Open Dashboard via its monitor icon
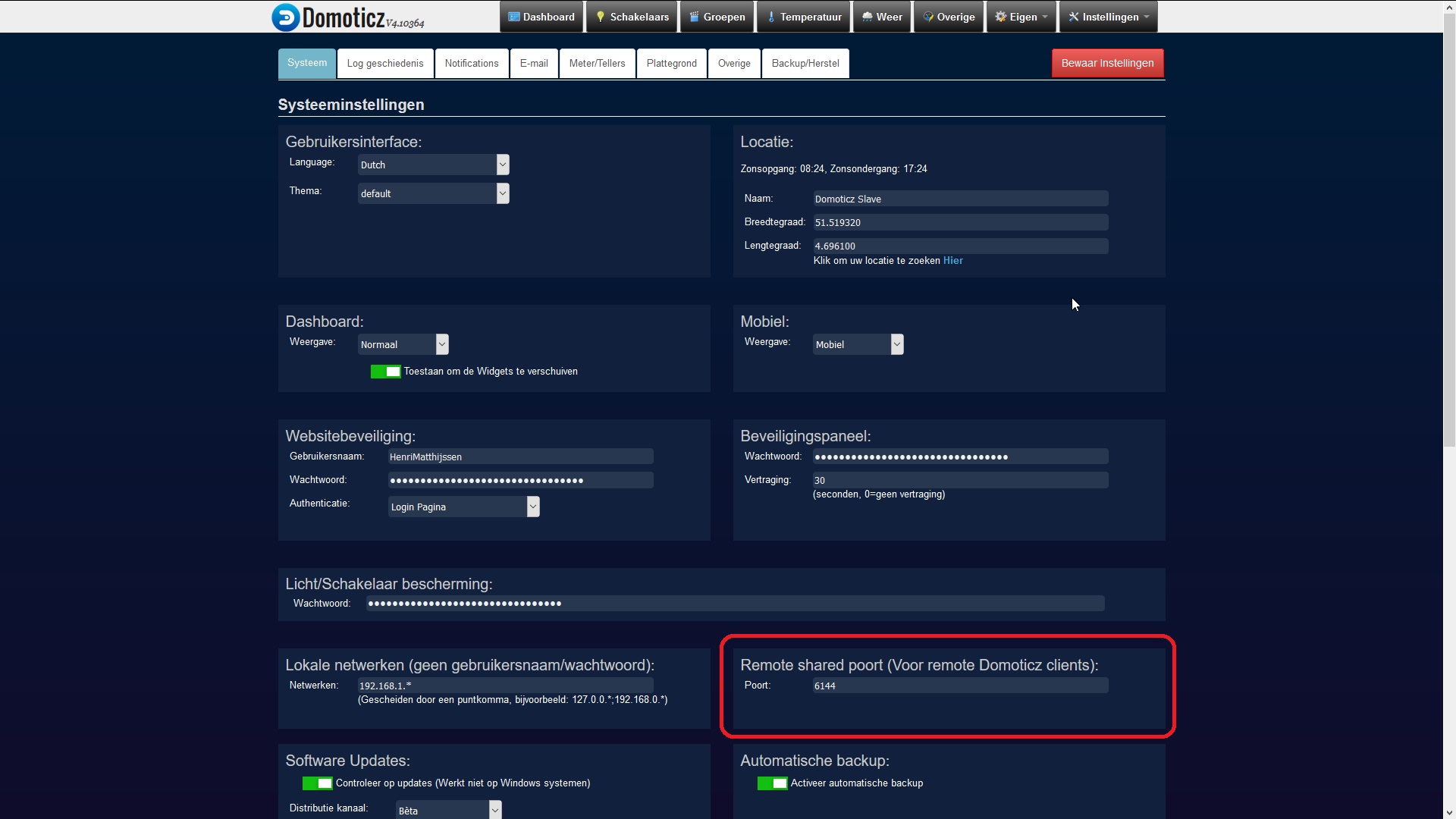The width and height of the screenshot is (1456, 819). [x=513, y=17]
